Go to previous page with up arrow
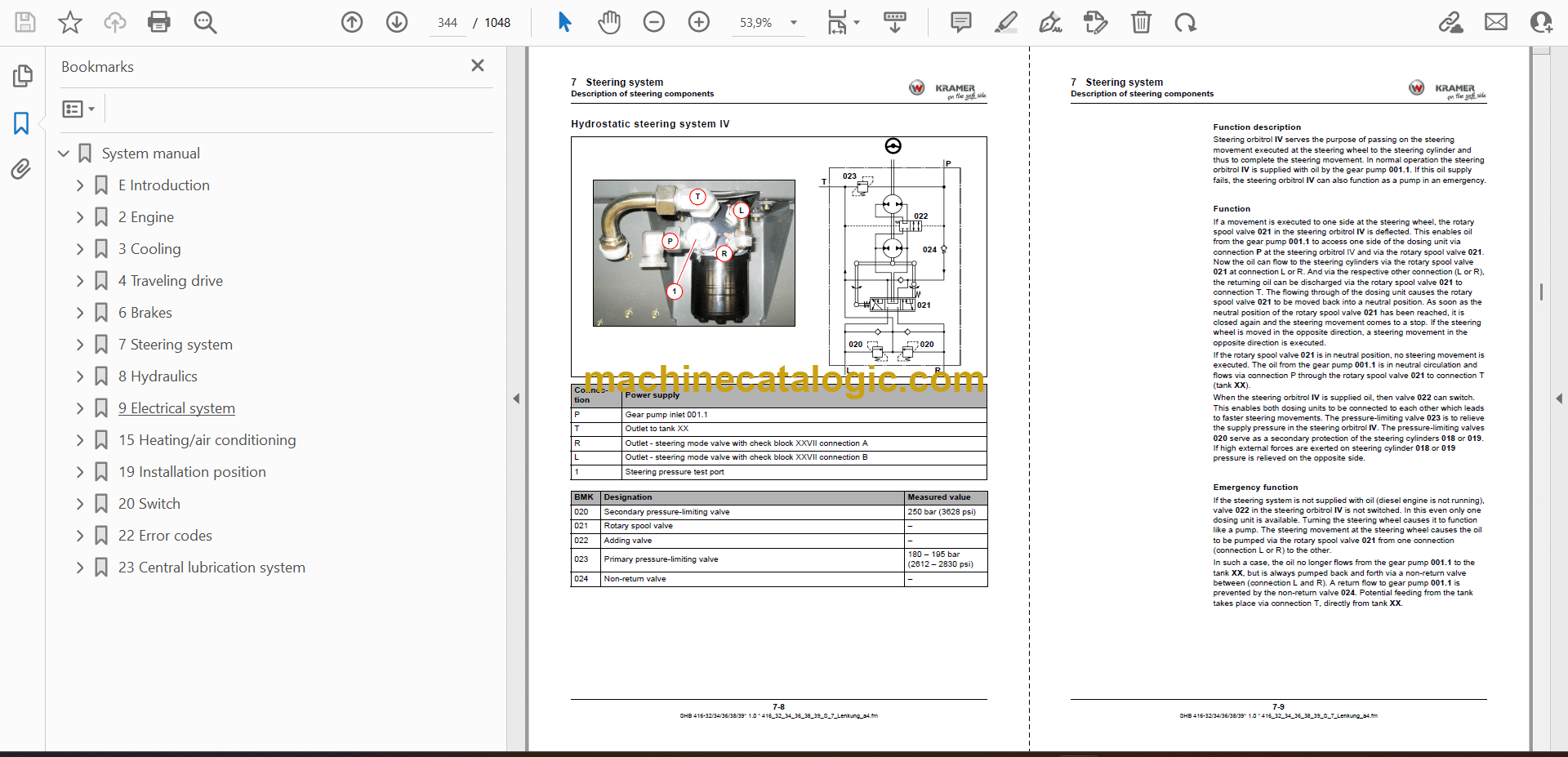Viewport: 1568px width, 757px height. (352, 22)
